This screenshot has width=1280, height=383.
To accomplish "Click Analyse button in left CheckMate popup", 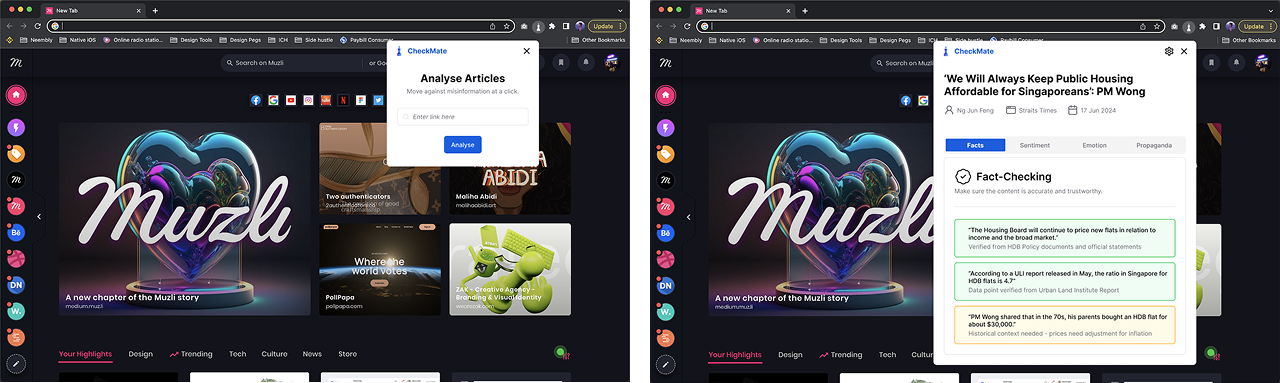I will point(463,145).
